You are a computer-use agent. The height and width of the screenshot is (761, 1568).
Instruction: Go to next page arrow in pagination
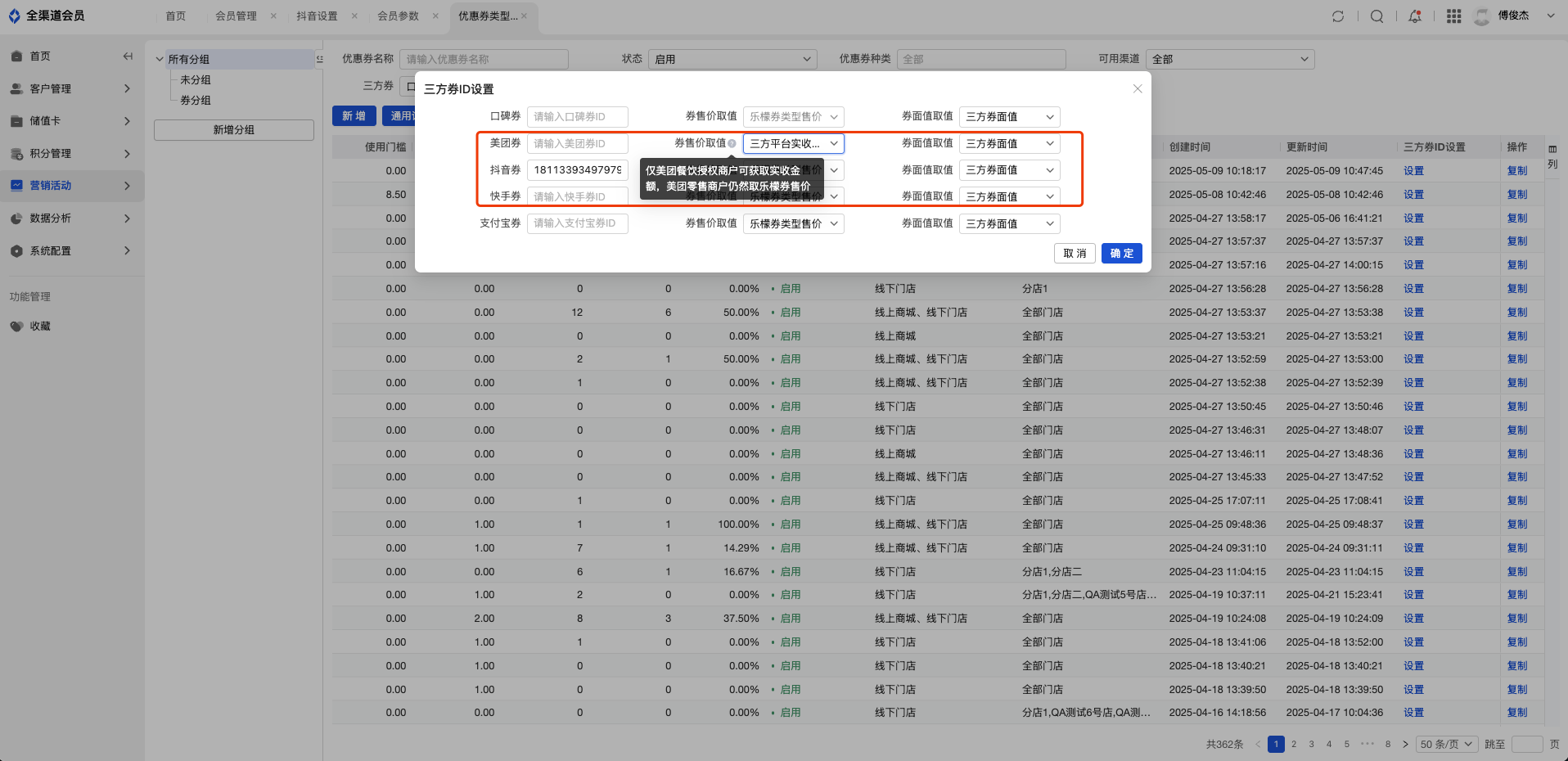pos(1405,744)
